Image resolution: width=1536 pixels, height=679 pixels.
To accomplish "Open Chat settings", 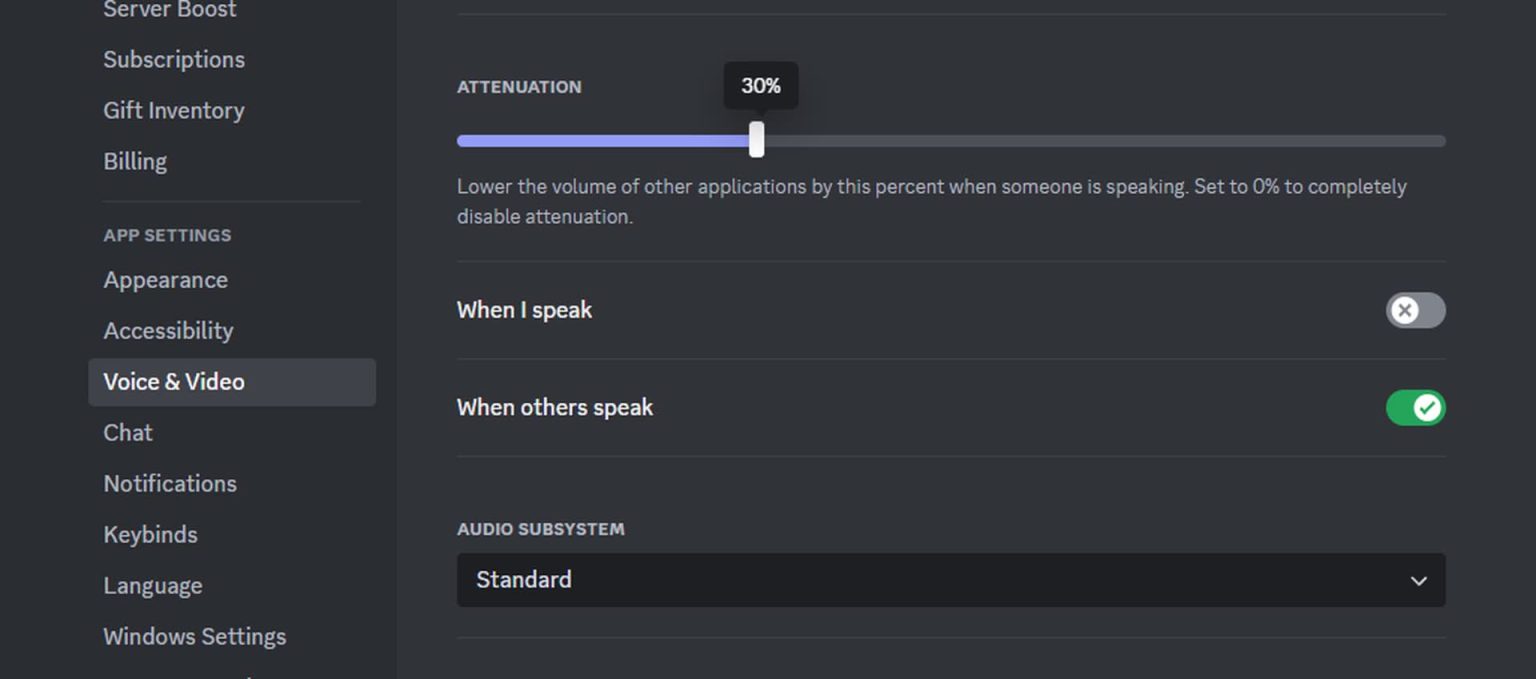I will pyautogui.click(x=128, y=433).
